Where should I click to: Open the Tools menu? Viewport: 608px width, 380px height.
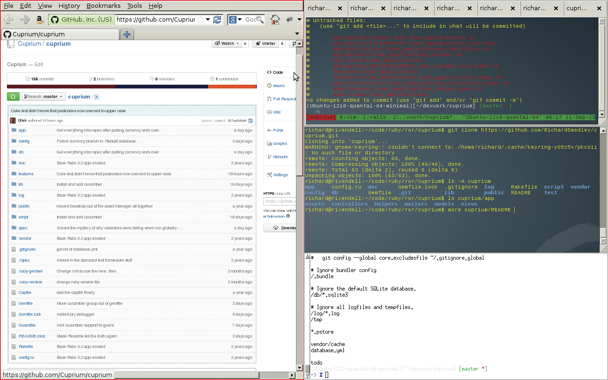[x=134, y=5]
